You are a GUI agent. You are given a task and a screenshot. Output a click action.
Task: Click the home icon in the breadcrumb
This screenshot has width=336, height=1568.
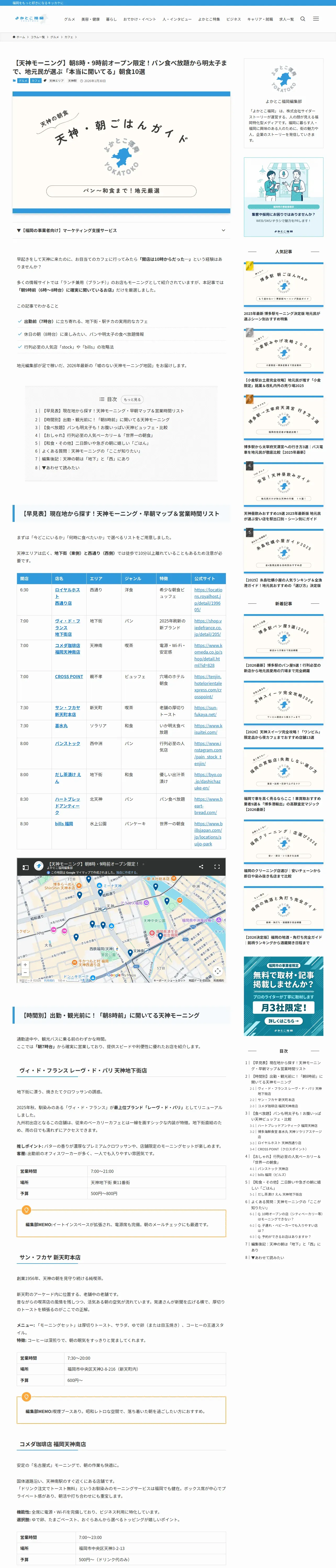pyautogui.click(x=14, y=37)
